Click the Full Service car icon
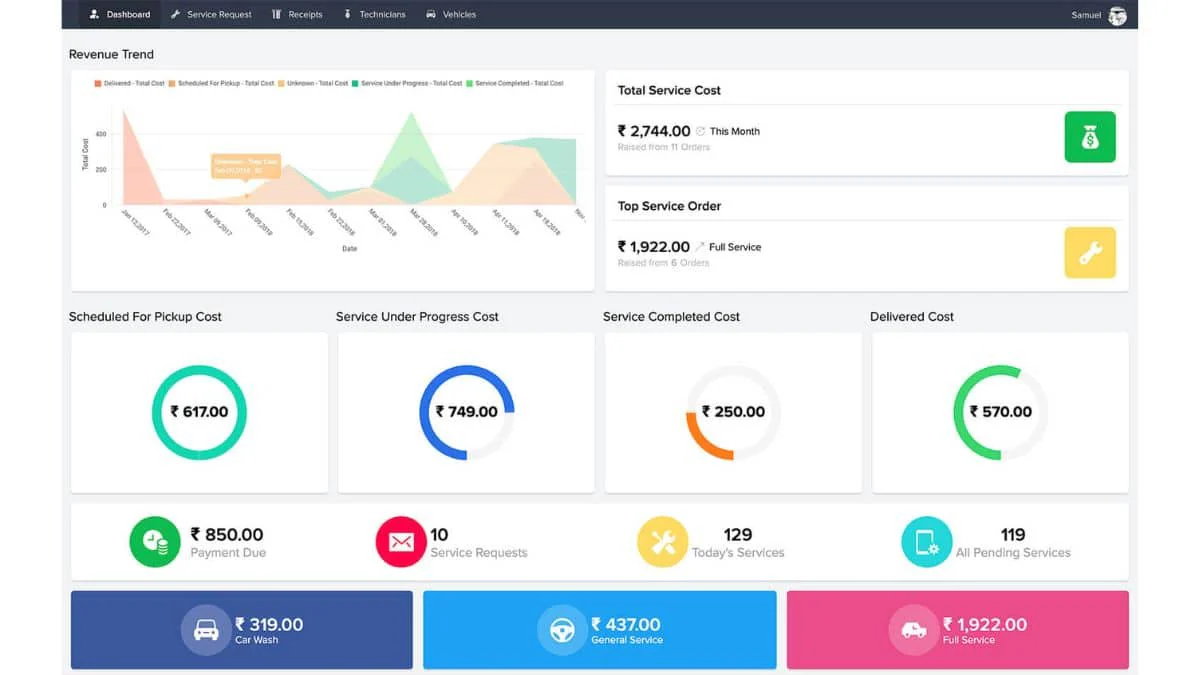 coord(914,630)
